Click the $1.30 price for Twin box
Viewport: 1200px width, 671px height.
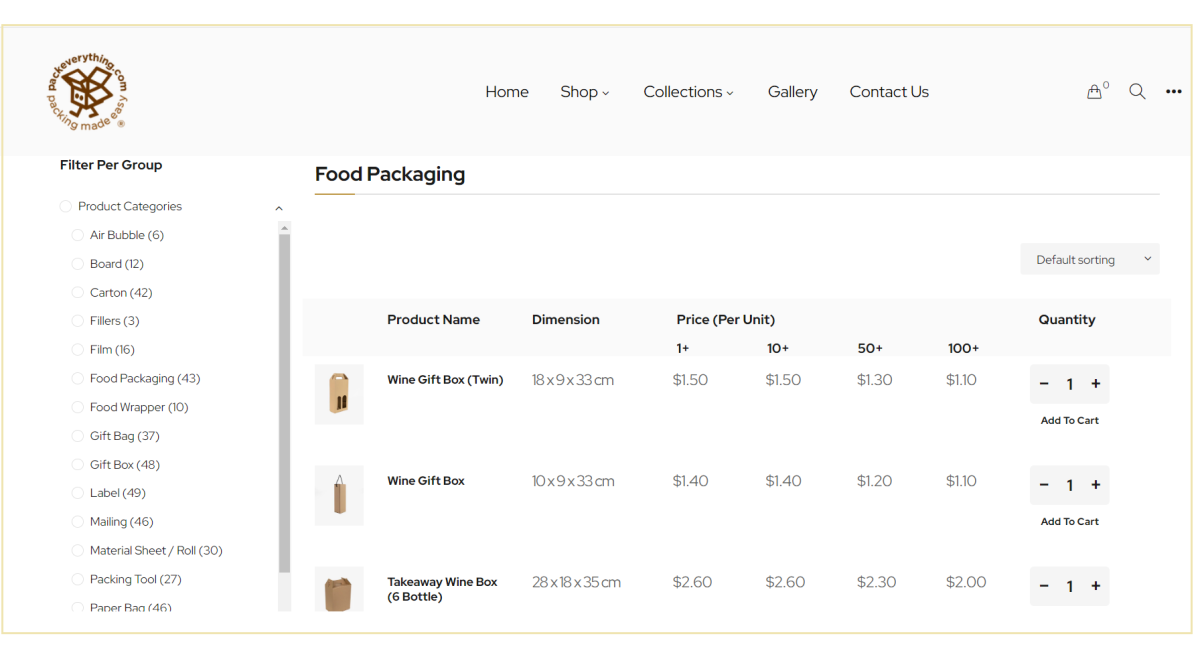click(x=874, y=380)
